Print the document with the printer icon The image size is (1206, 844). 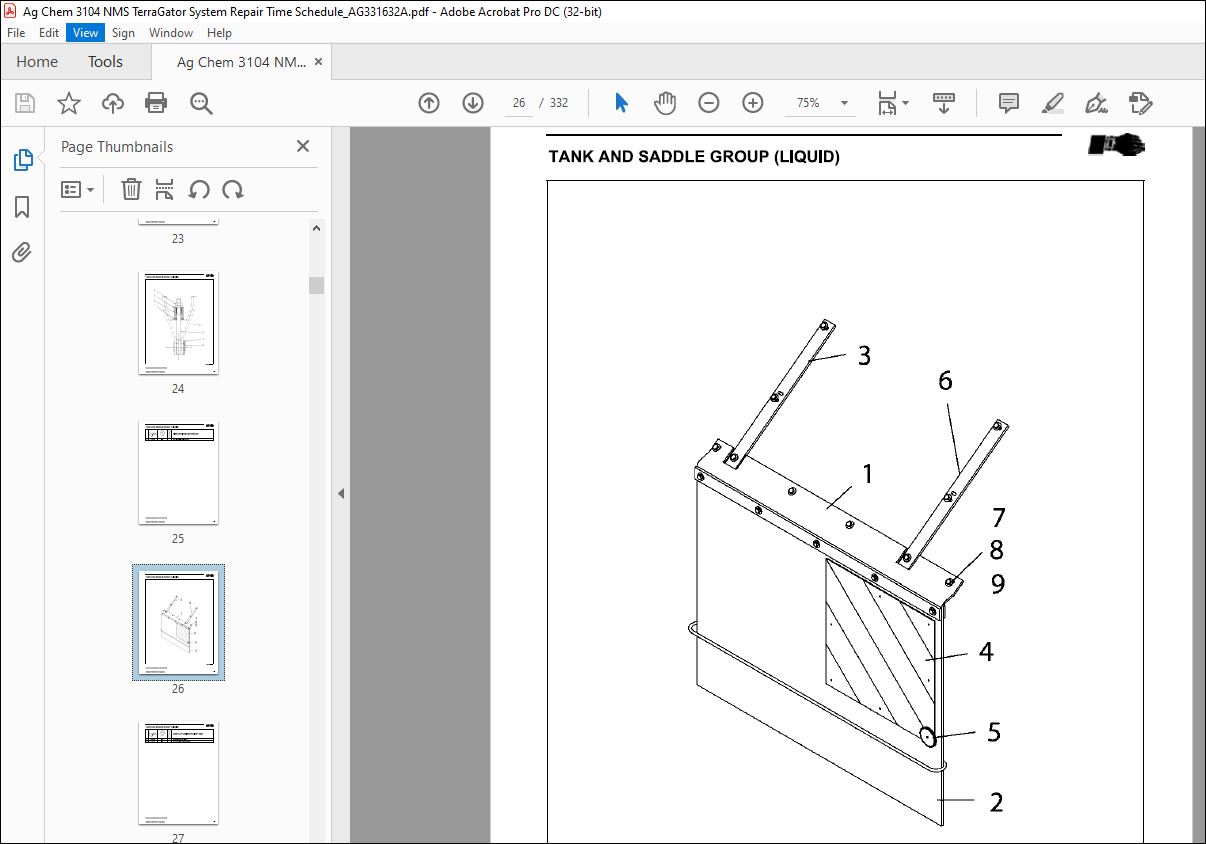click(156, 103)
